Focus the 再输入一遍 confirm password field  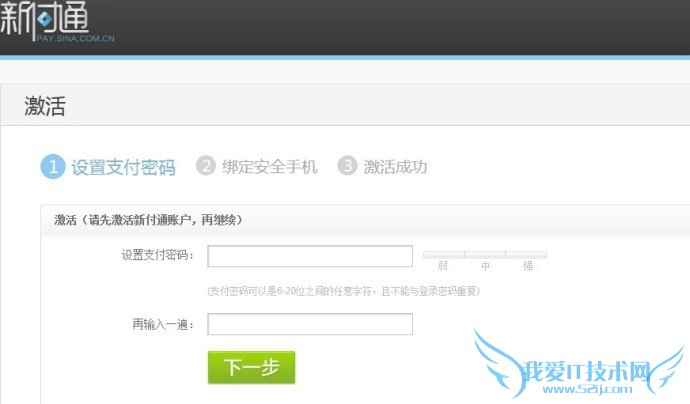tap(310, 324)
